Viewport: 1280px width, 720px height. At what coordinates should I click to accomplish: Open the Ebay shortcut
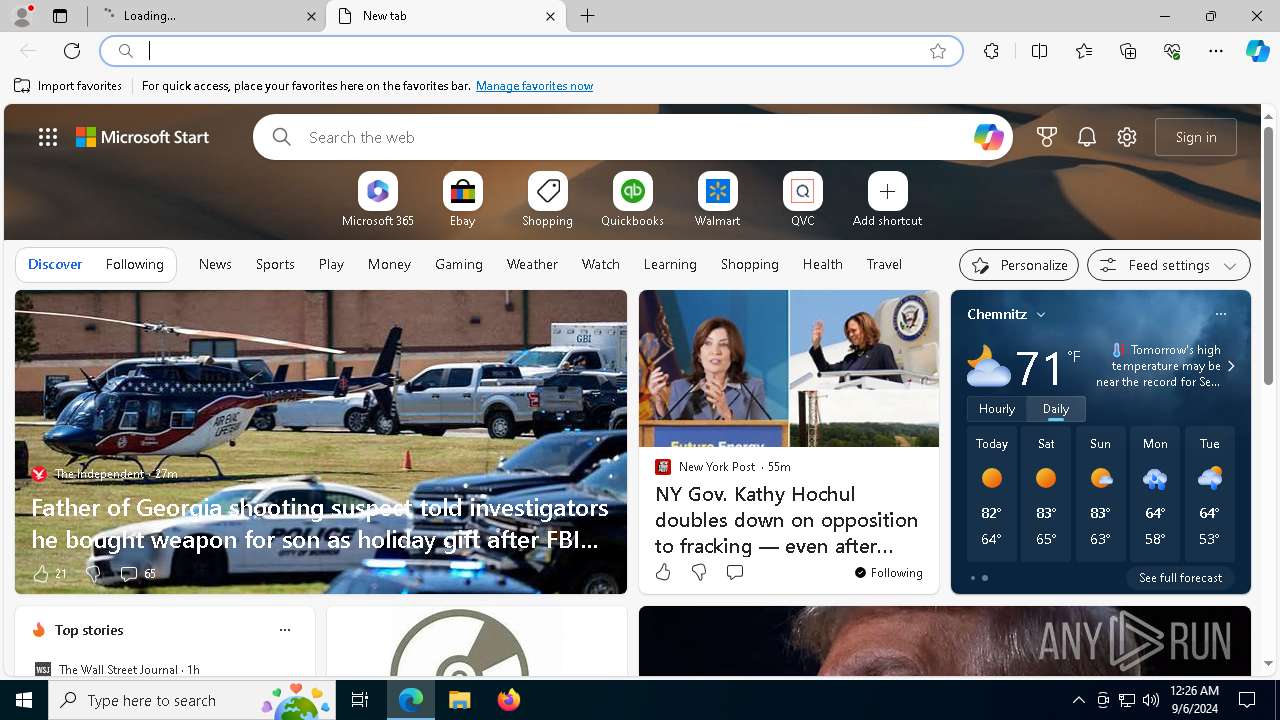coord(462,191)
